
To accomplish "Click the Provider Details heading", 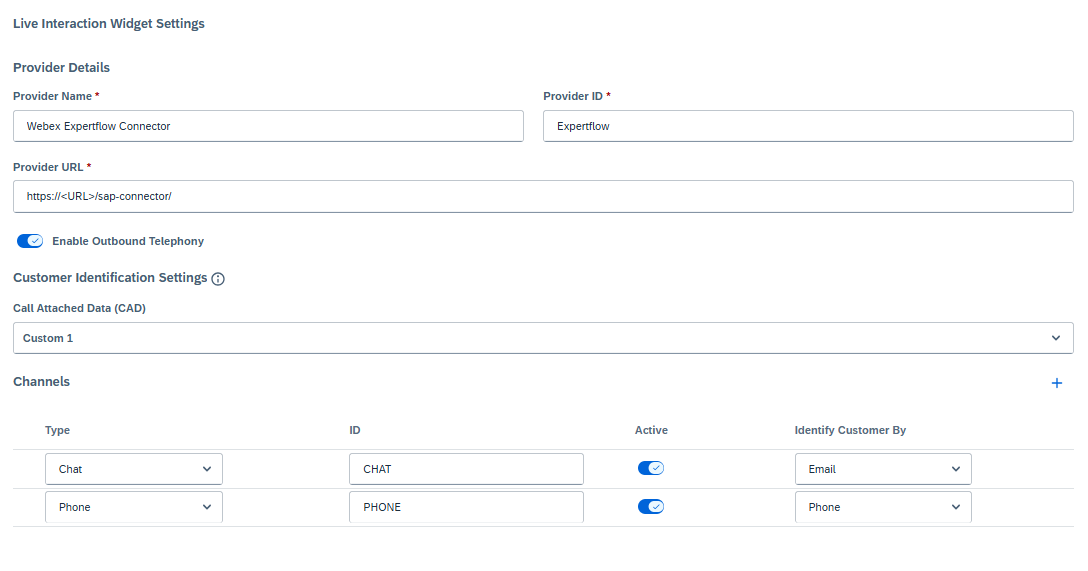I will pyautogui.click(x=62, y=67).
